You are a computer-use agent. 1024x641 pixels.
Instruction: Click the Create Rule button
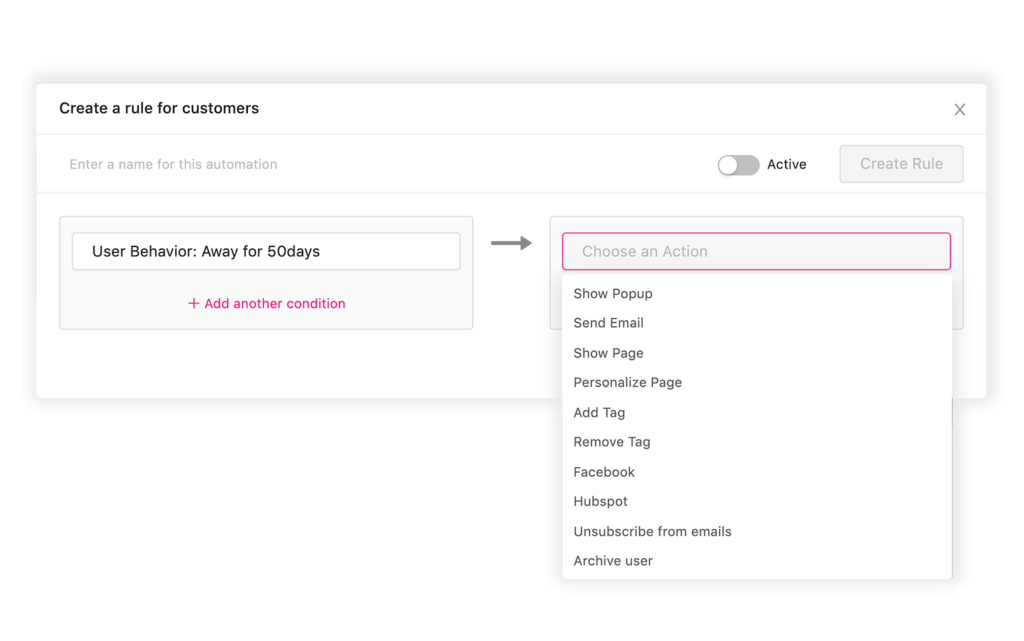[899, 164]
